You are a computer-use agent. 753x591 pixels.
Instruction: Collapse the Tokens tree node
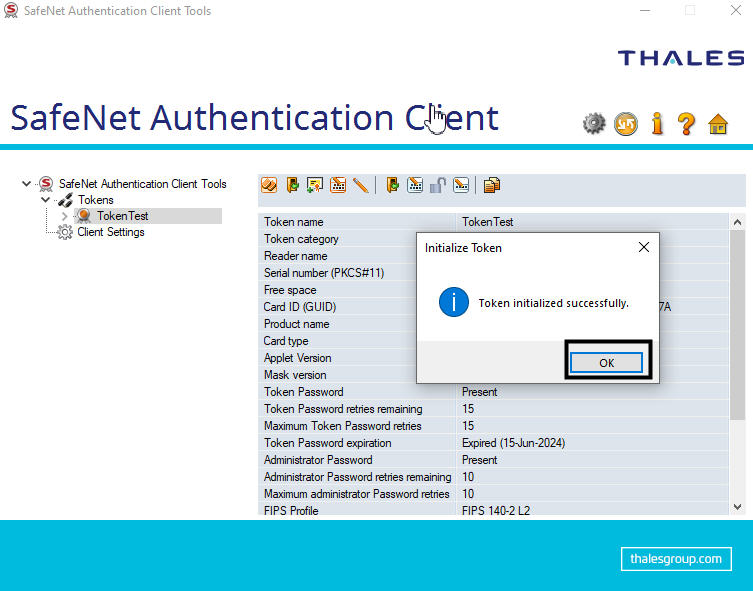46,200
